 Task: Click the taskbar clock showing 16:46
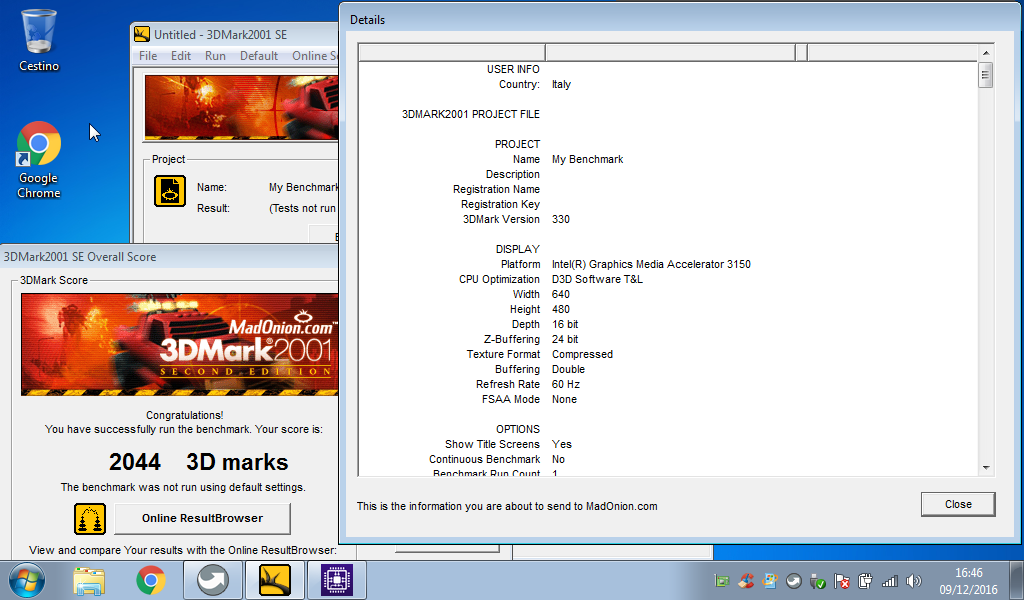(x=968, y=580)
